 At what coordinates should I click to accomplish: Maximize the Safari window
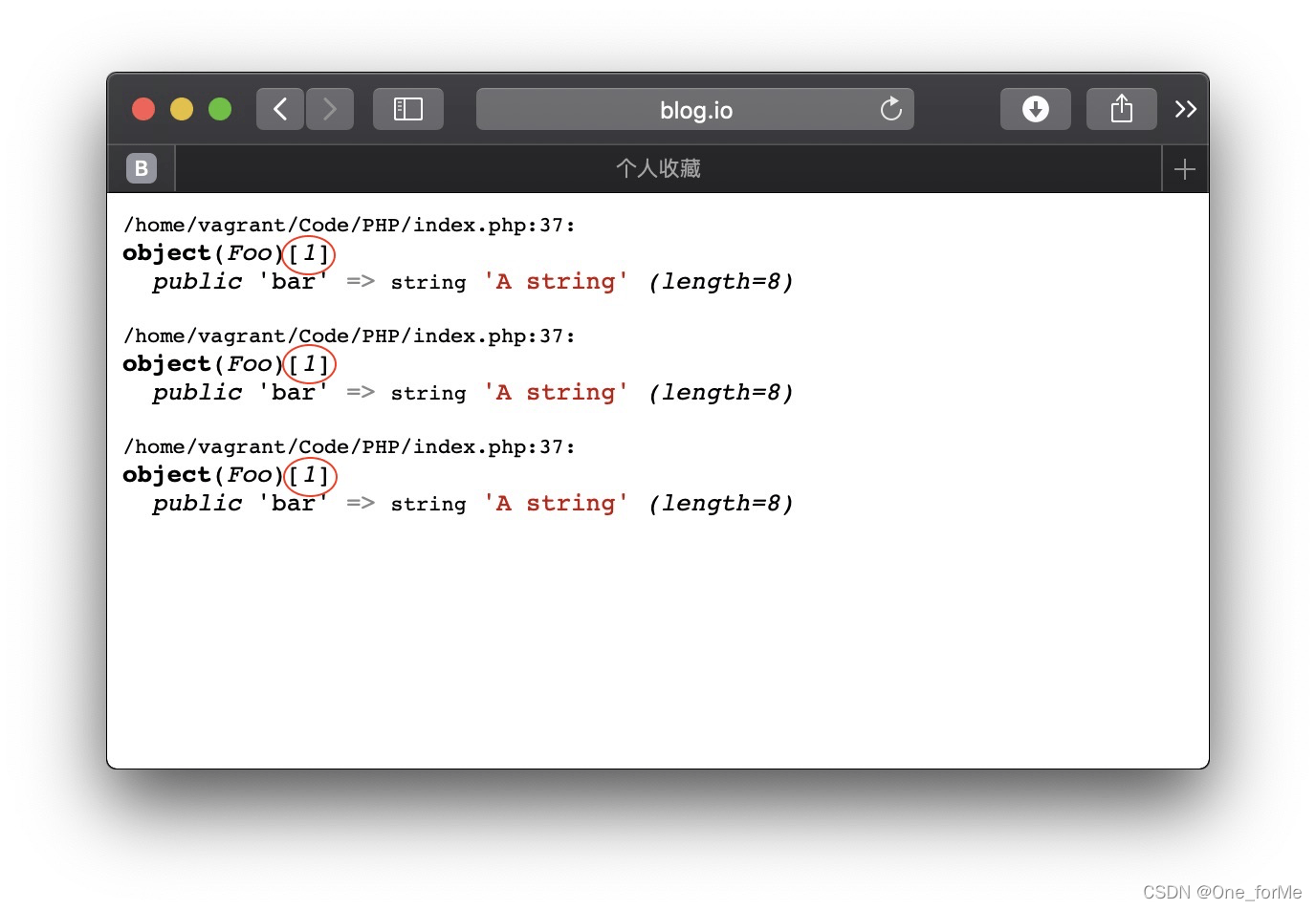pos(220,109)
